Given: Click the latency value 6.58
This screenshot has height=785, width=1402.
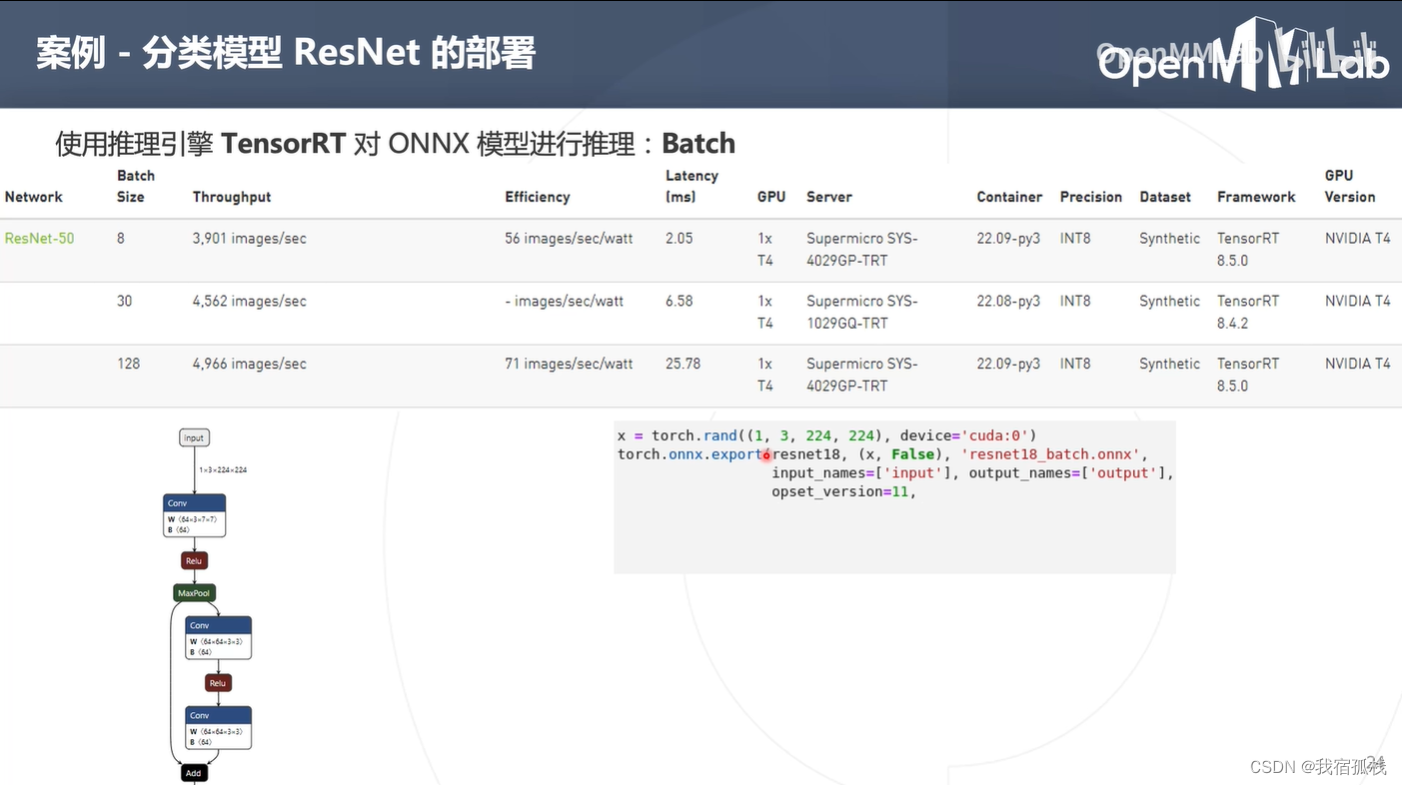Looking at the screenshot, I should point(679,301).
